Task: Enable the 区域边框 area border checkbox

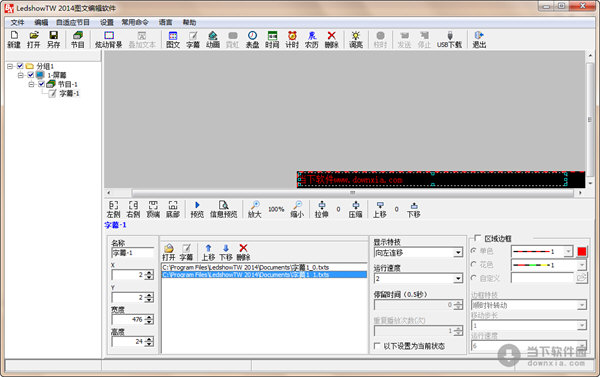Action: [x=478, y=238]
